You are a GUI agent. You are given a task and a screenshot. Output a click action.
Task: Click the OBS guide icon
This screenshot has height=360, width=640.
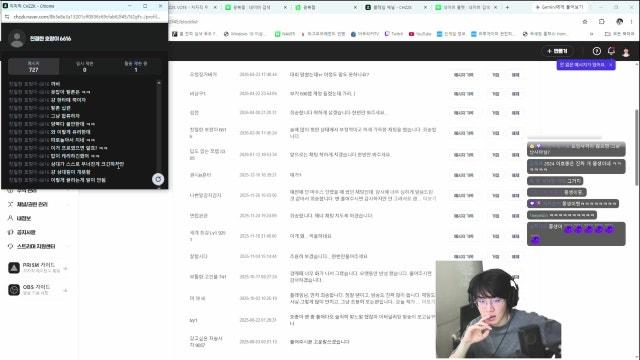pos(14,290)
